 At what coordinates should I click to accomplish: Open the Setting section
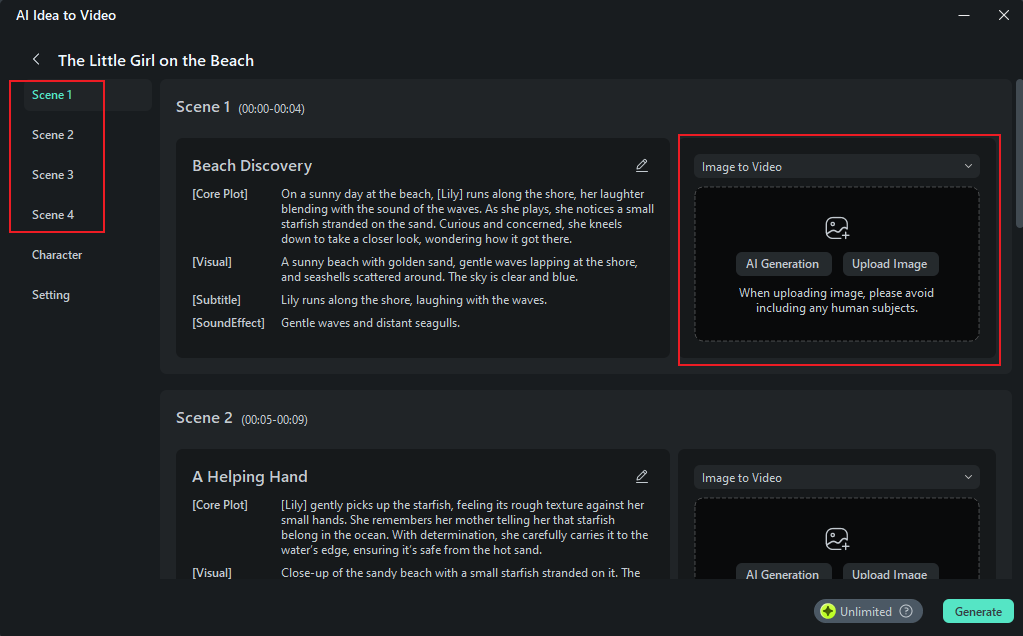point(51,295)
